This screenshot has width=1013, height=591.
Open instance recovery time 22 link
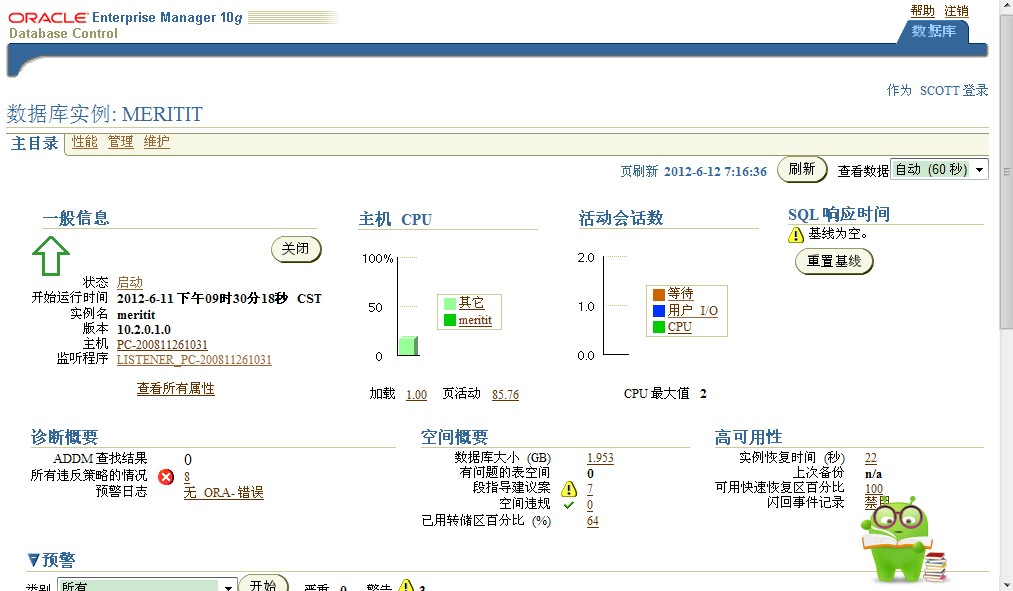click(x=871, y=458)
